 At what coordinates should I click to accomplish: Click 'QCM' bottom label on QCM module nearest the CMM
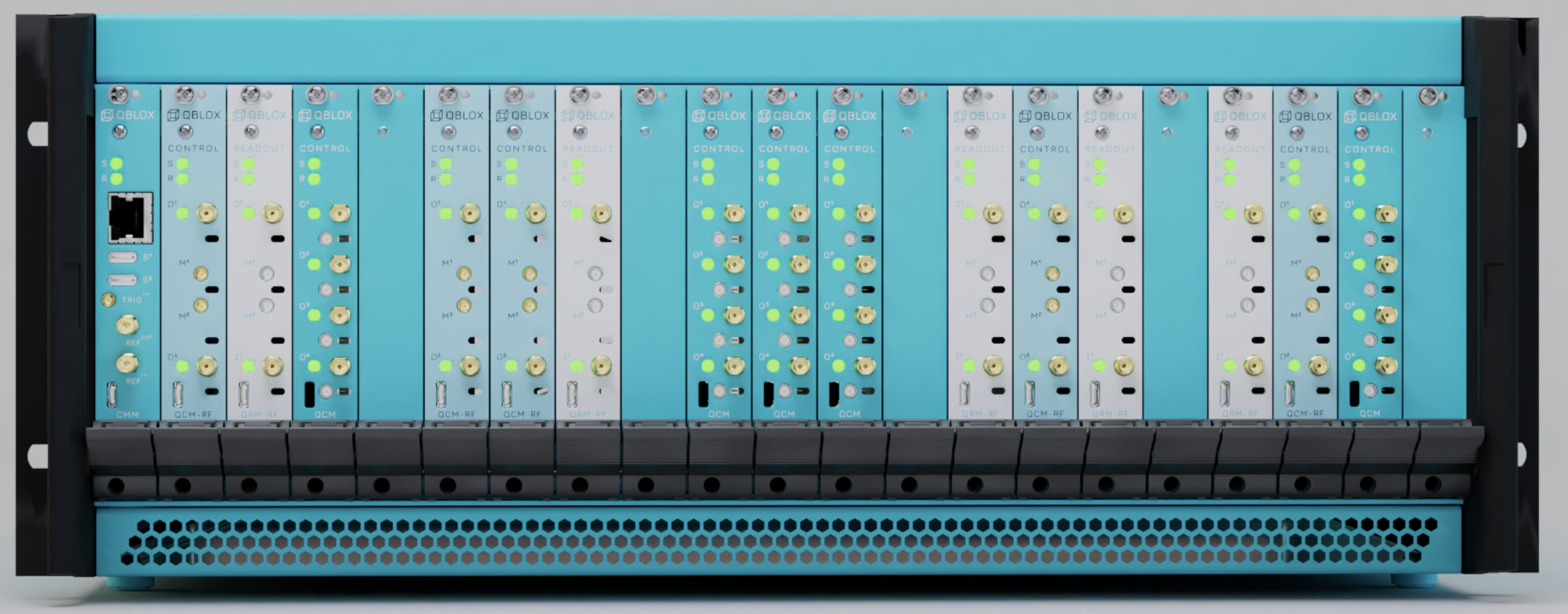click(324, 415)
